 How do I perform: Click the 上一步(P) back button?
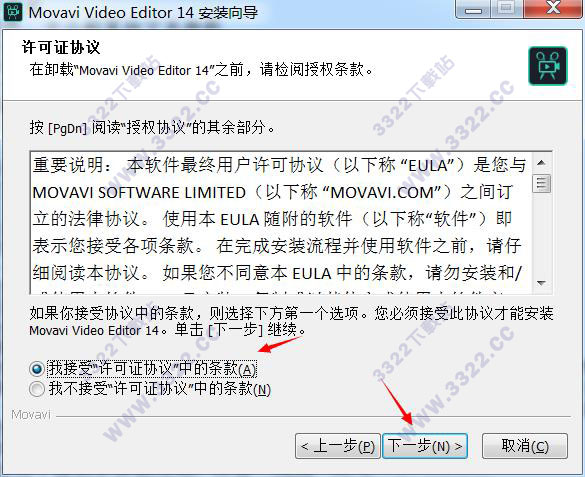pos(338,446)
